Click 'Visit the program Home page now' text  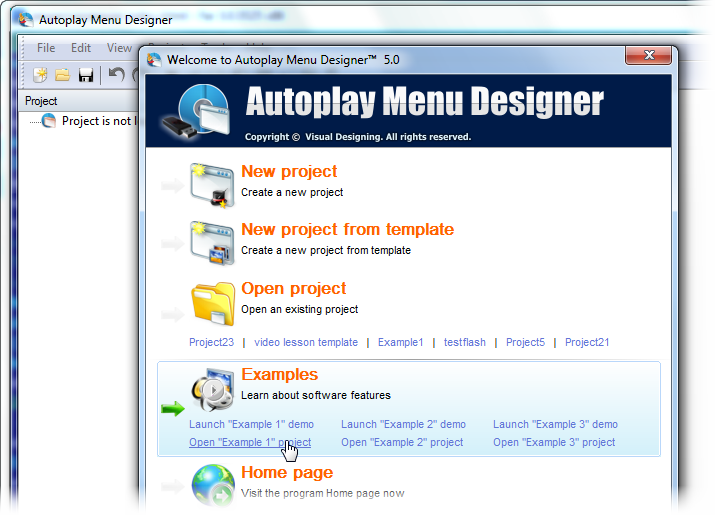pyautogui.click(x=322, y=493)
